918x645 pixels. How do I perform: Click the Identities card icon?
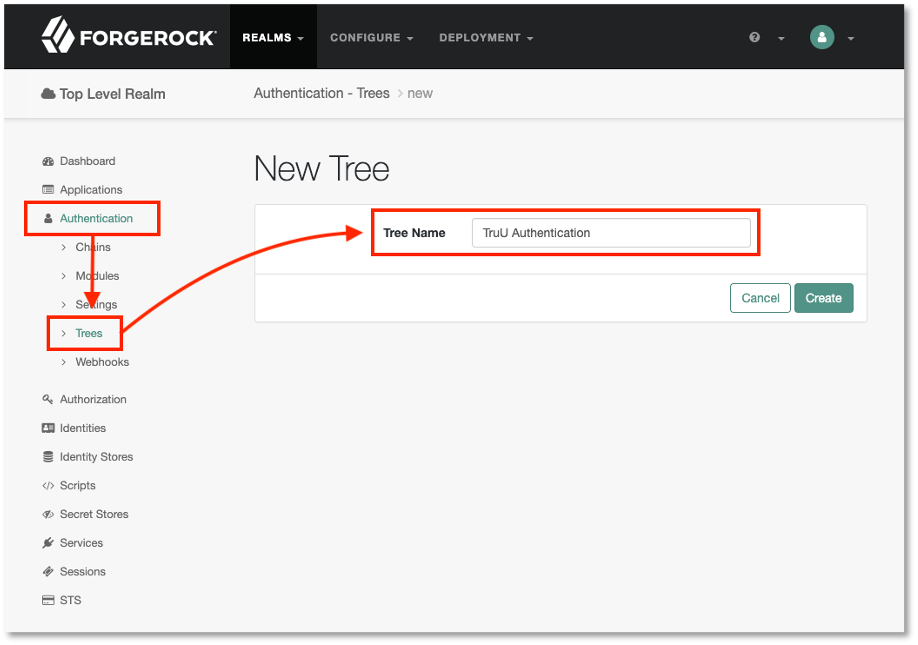pyautogui.click(x=48, y=428)
